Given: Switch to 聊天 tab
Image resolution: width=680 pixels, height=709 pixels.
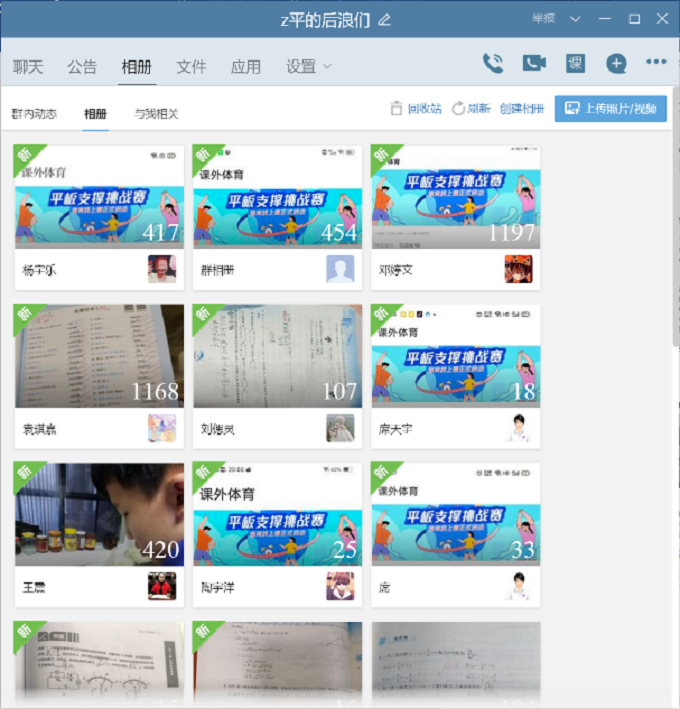Looking at the screenshot, I should click(28, 67).
